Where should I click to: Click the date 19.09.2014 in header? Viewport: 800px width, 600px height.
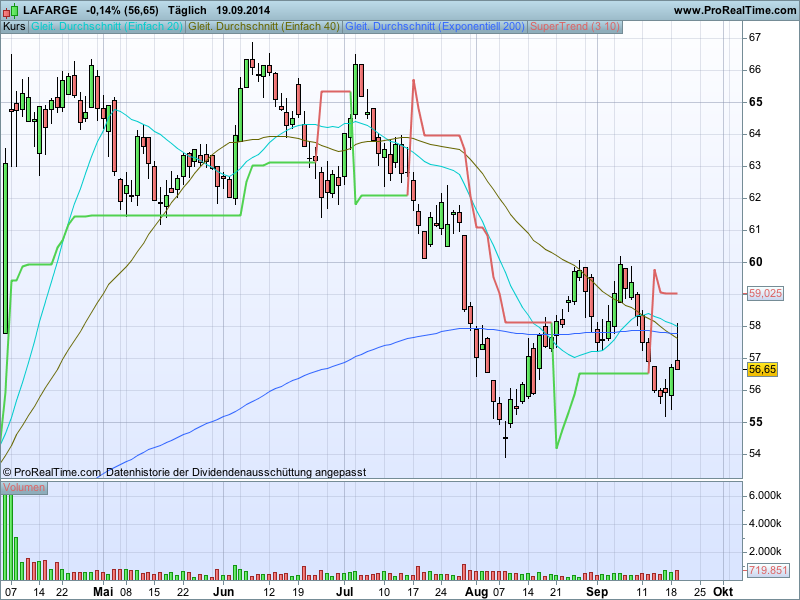pyautogui.click(x=243, y=10)
